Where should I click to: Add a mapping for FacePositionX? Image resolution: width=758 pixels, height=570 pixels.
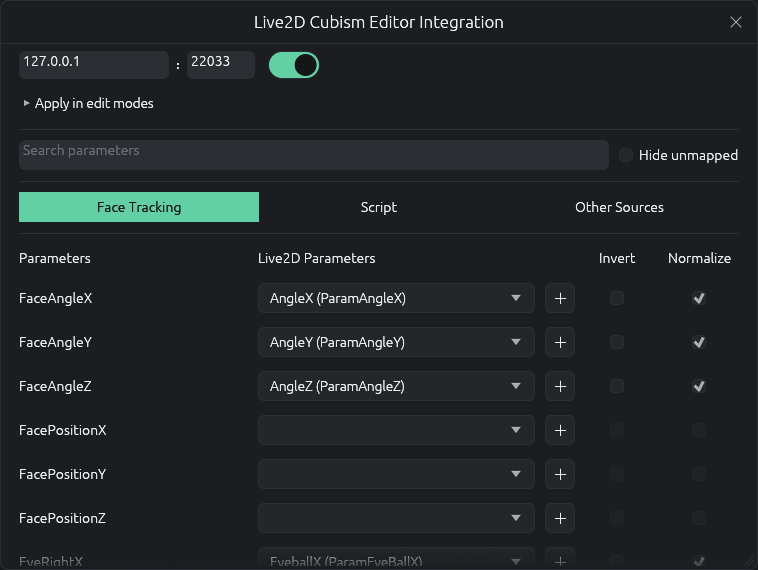[560, 430]
